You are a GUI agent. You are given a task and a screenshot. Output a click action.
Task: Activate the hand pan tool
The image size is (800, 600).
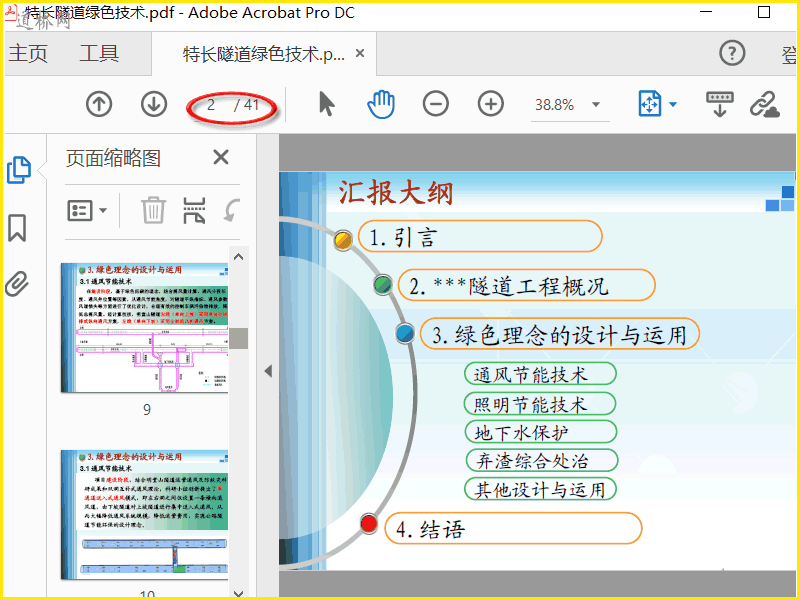(x=381, y=104)
